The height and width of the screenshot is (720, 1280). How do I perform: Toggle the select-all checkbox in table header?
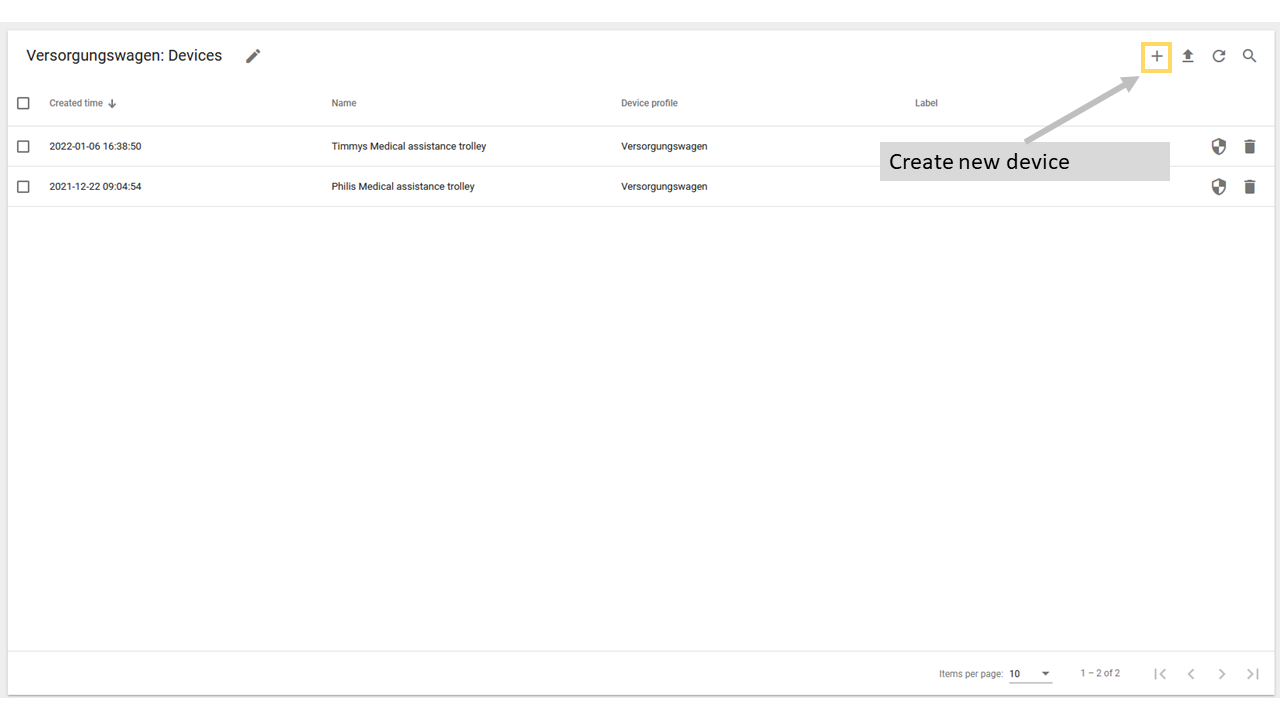point(24,103)
